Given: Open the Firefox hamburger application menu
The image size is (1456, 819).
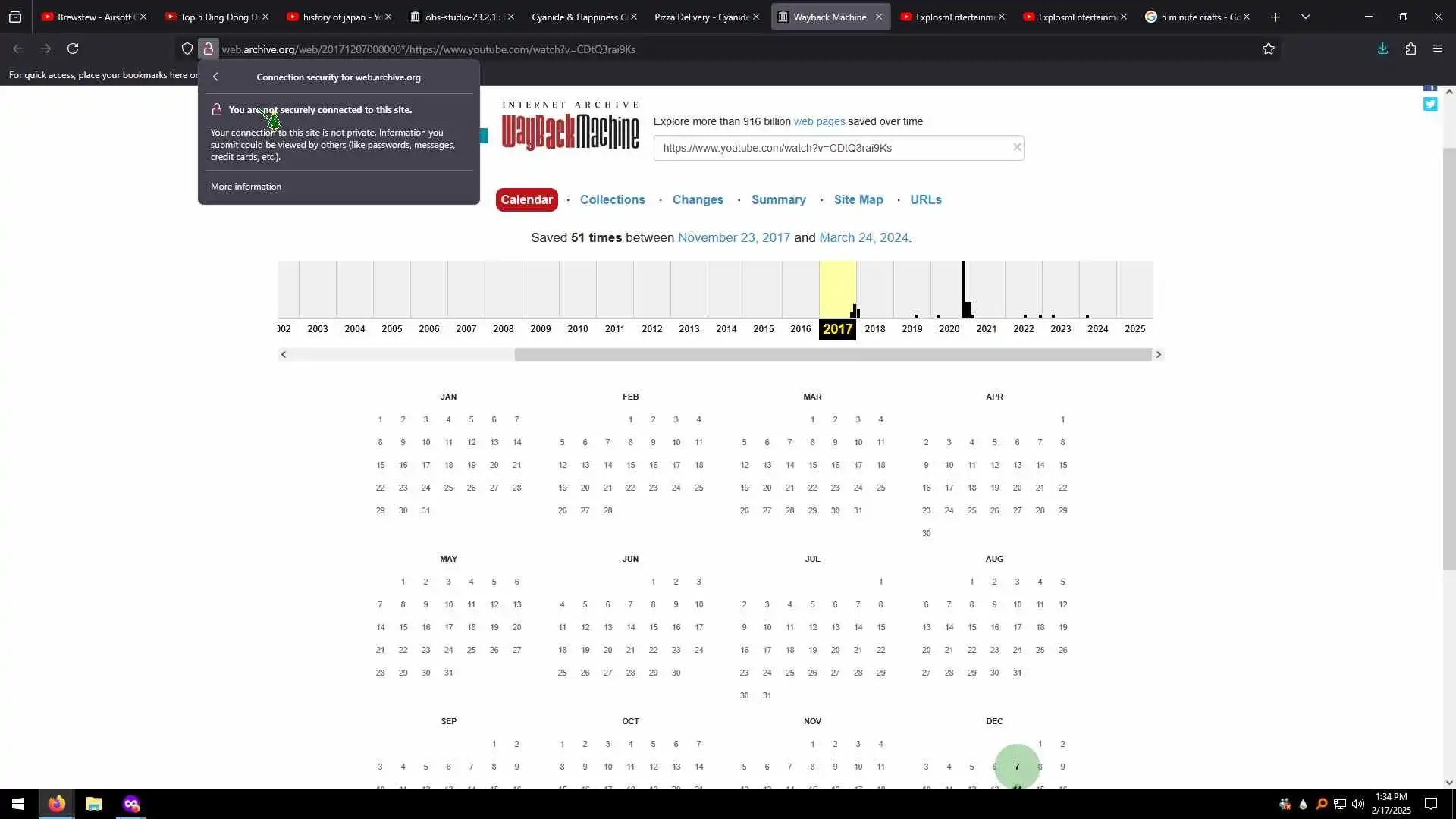Looking at the screenshot, I should click(x=1437, y=49).
